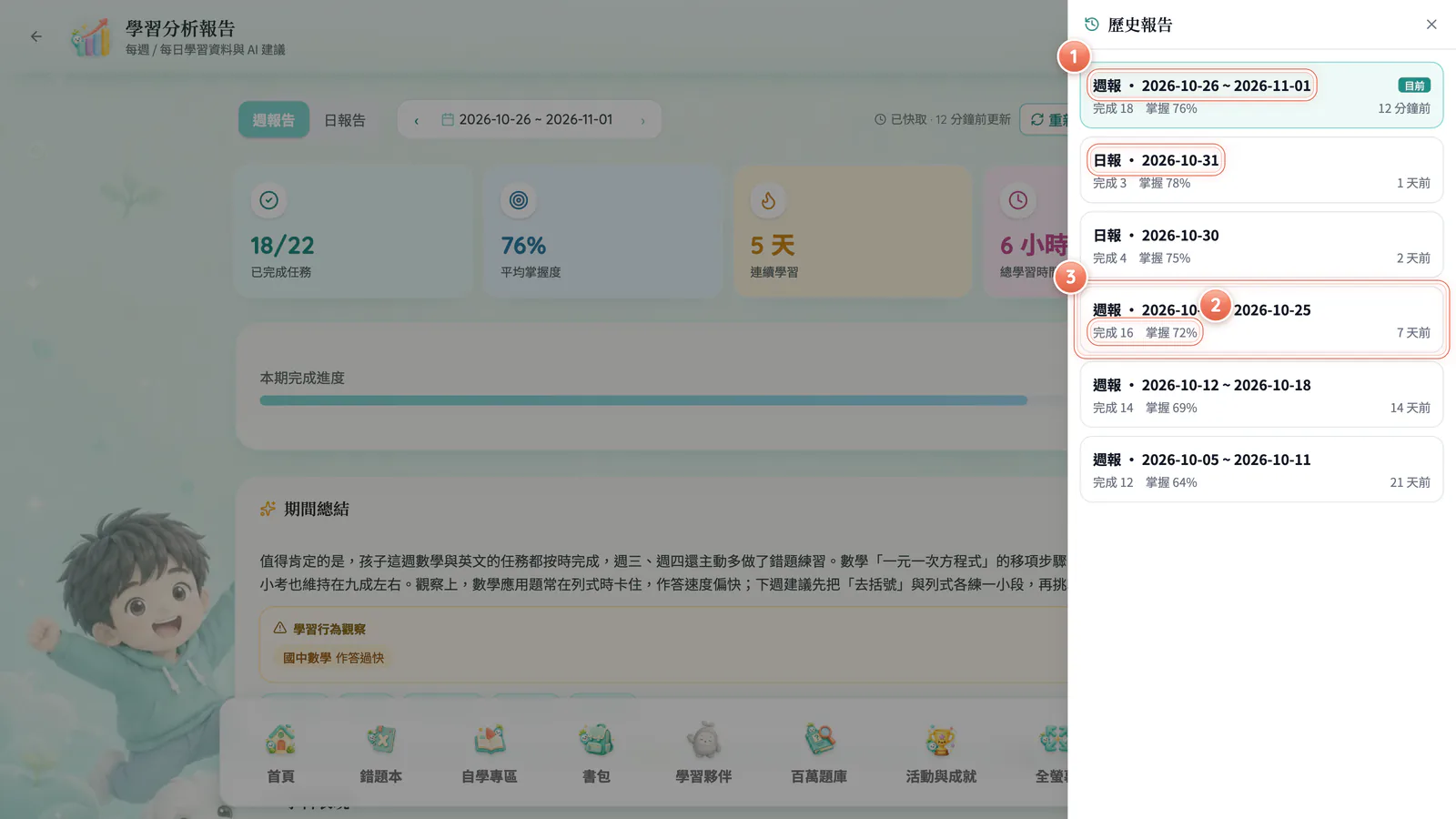Close the 歷史報告 panel

tap(1431, 25)
